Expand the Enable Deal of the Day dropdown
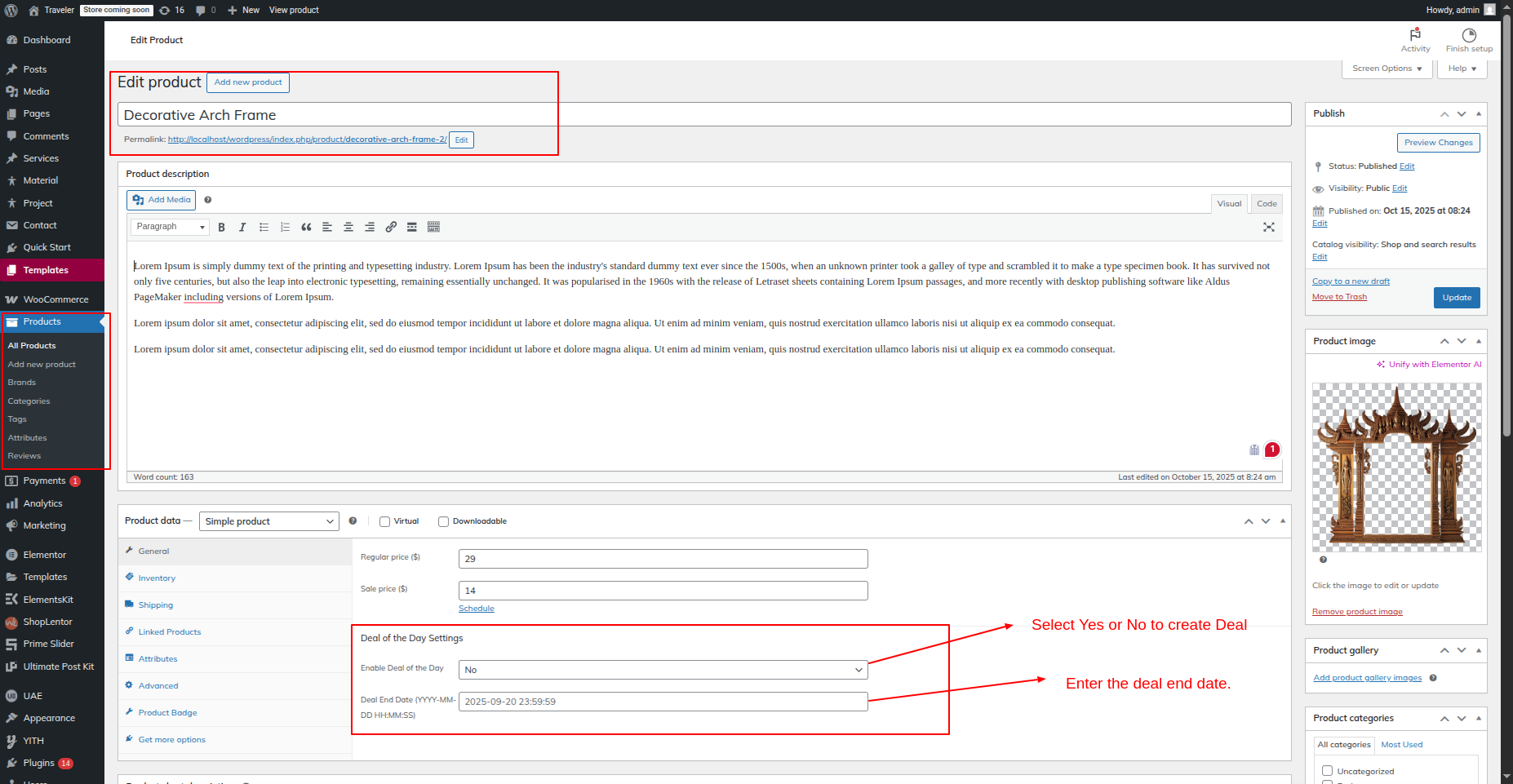The image size is (1513, 784). [663, 670]
